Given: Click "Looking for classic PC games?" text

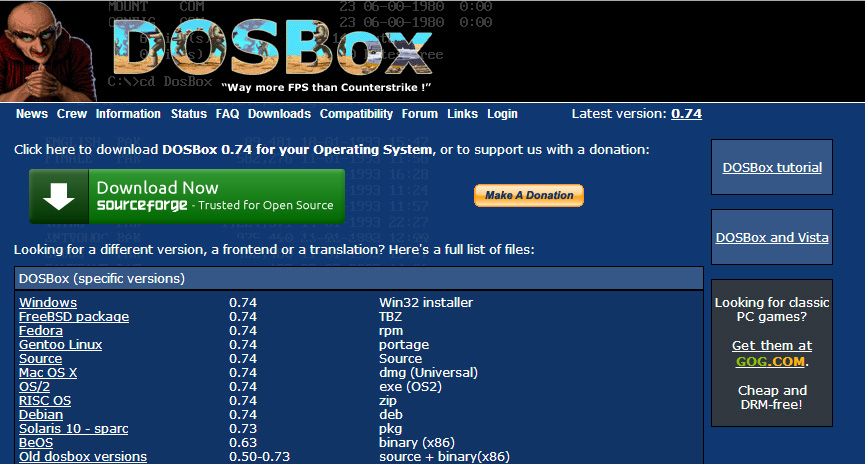Looking at the screenshot, I should 772,310.
